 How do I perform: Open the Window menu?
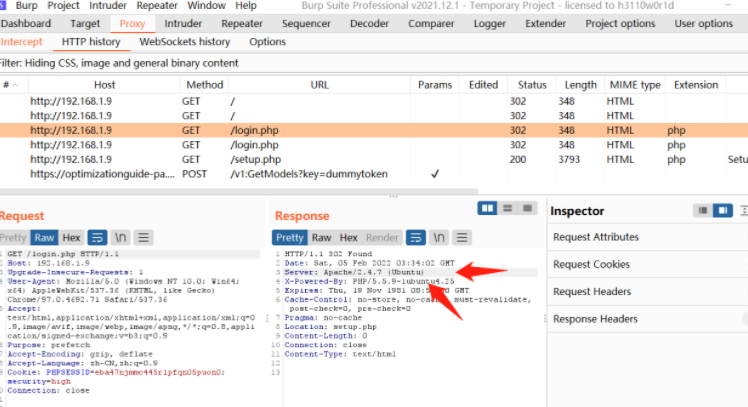(206, 6)
